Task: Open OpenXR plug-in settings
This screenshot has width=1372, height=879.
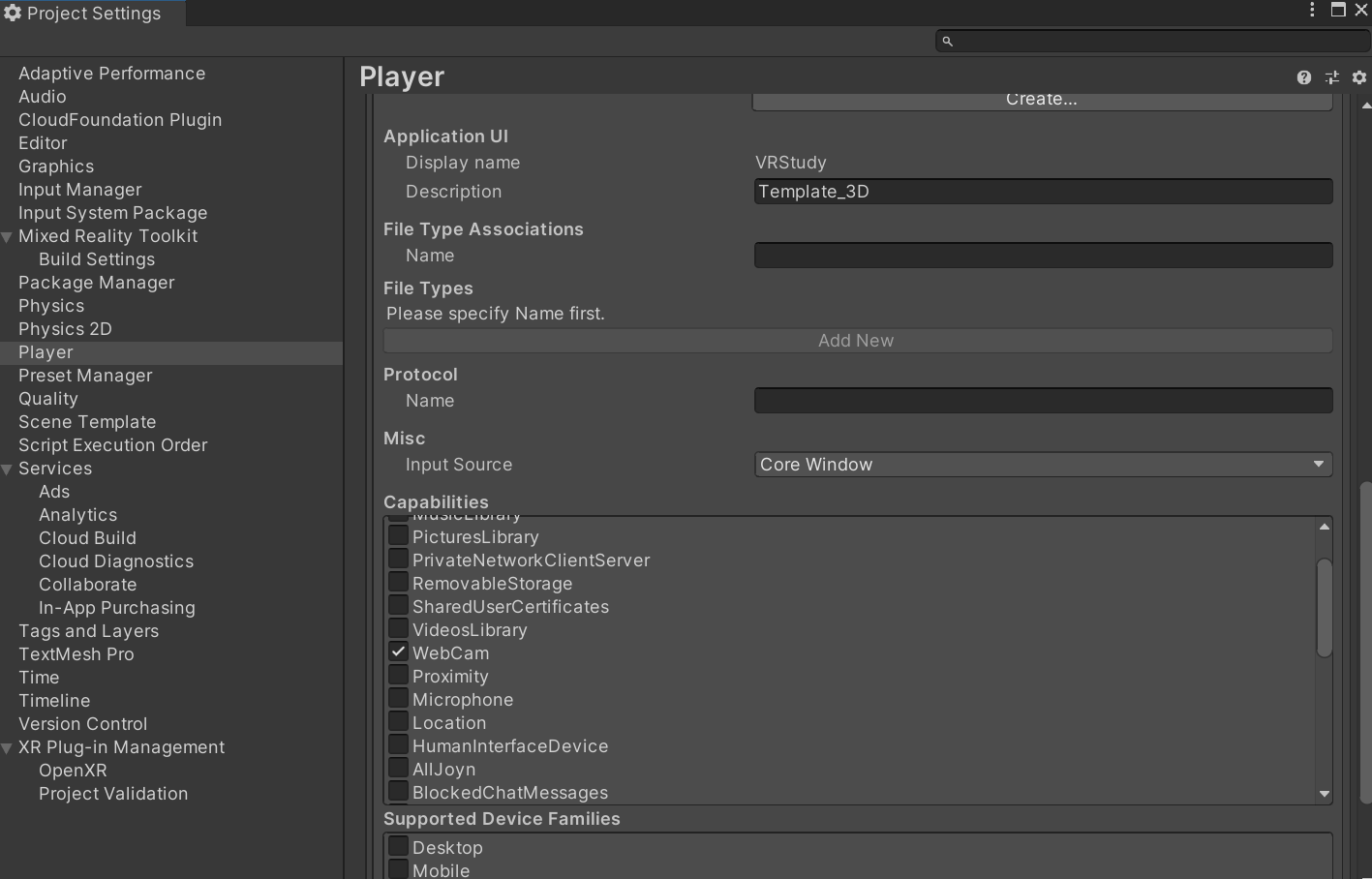Action: point(73,771)
